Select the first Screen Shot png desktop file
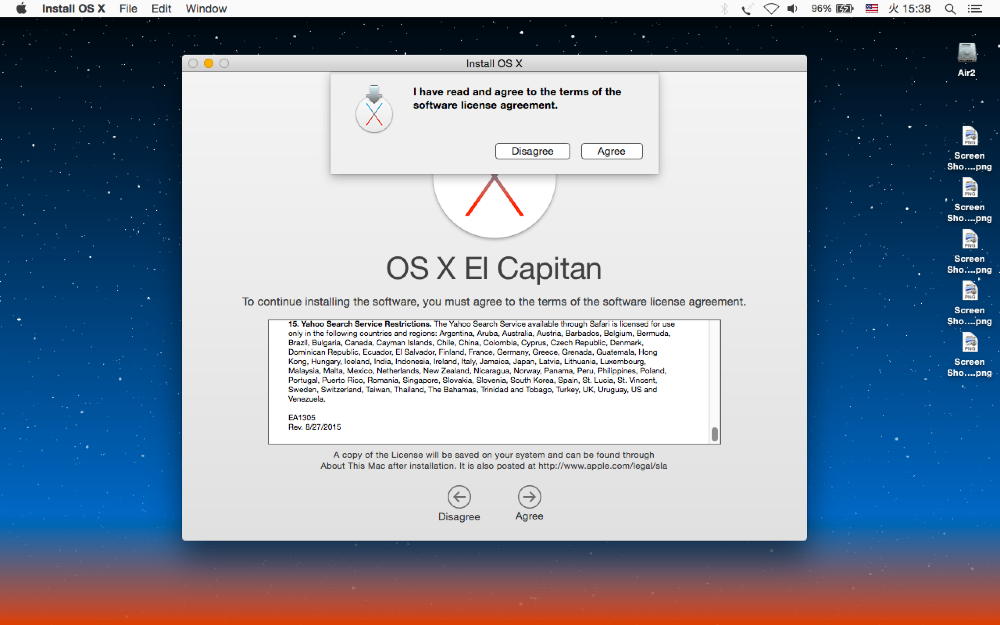 point(969,136)
